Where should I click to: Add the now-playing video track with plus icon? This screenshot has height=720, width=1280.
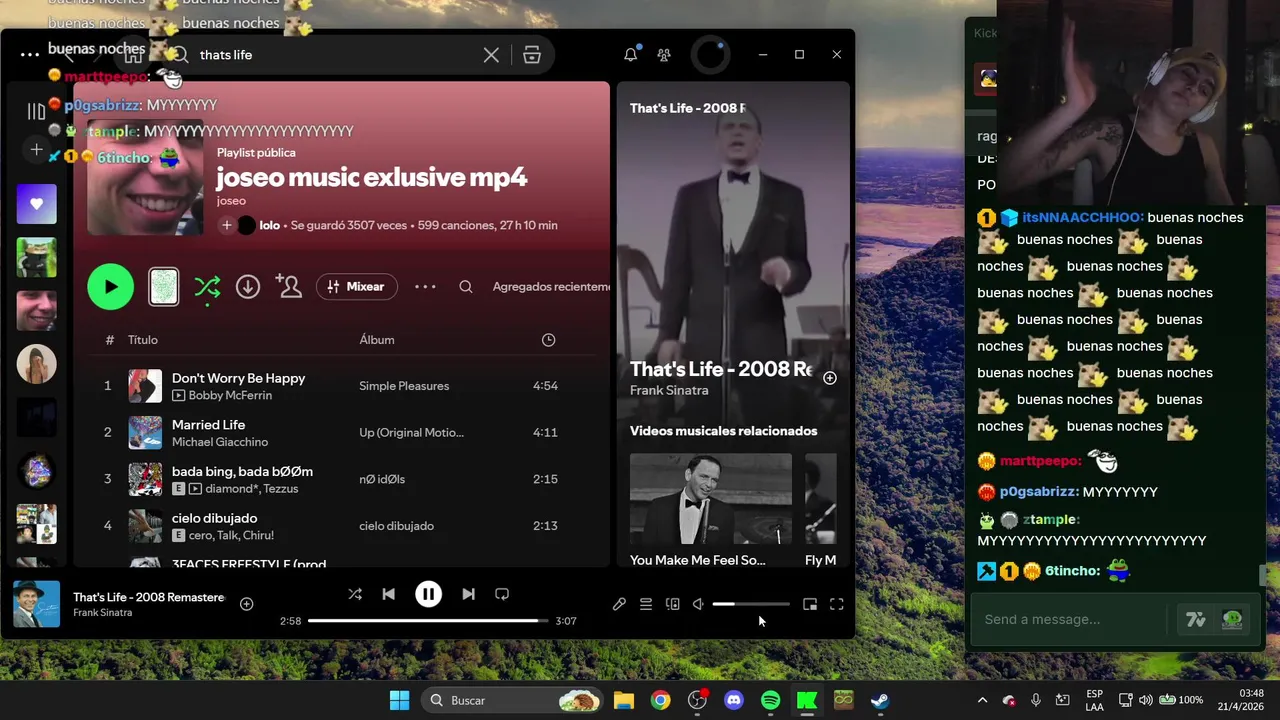click(x=830, y=378)
